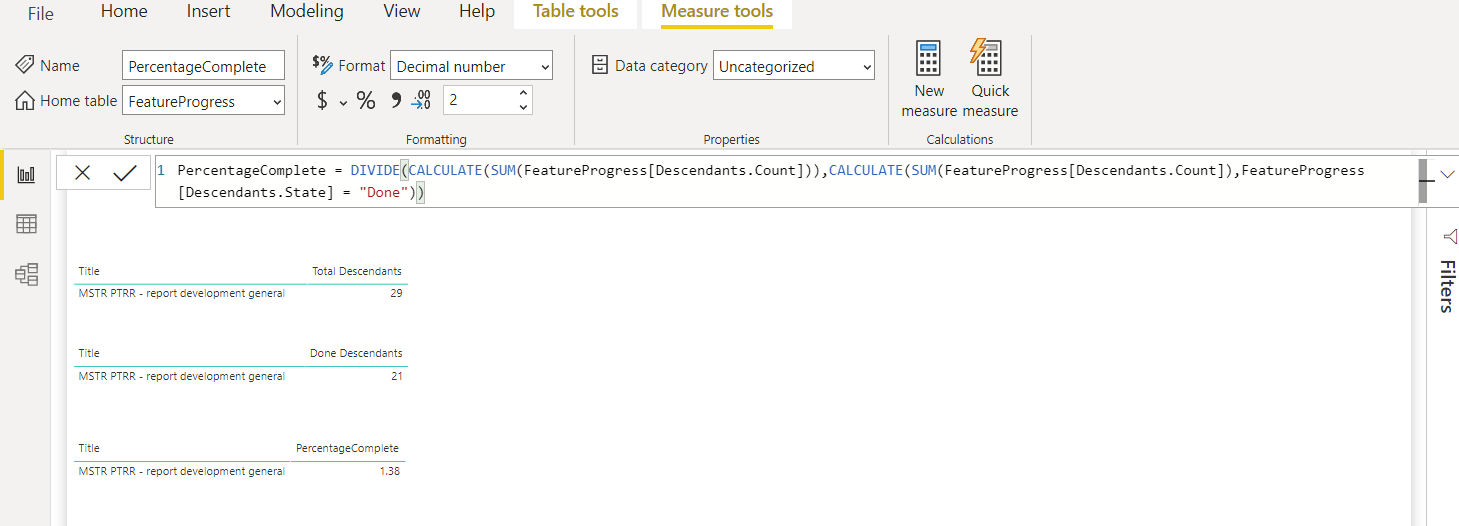Apply percentage format
Image resolution: width=1459 pixels, height=526 pixels.
[366, 100]
